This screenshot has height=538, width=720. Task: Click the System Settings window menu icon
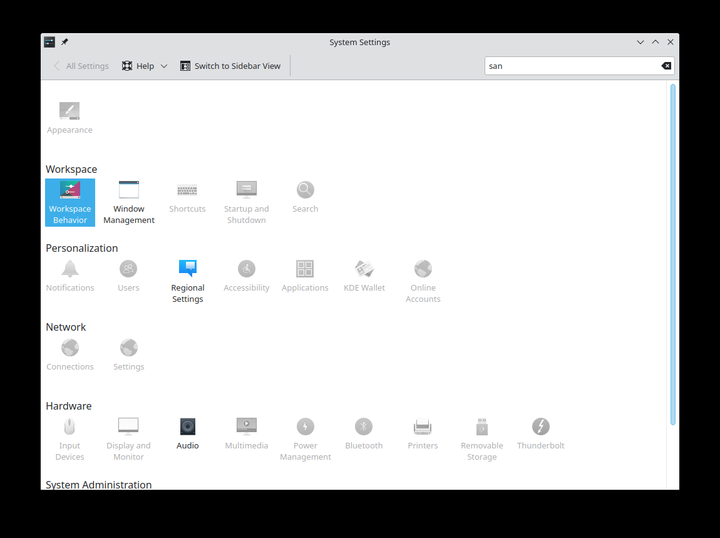50,42
